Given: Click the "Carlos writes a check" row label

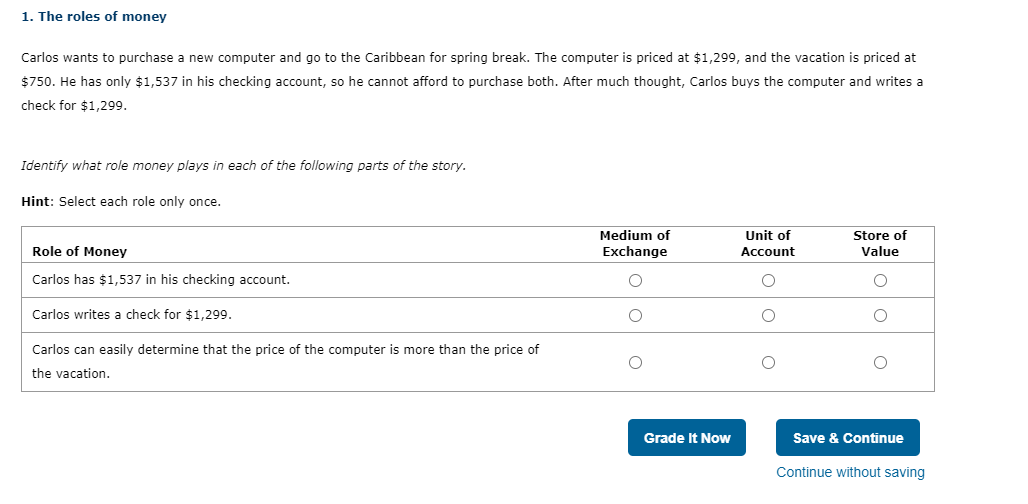Looking at the screenshot, I should pos(132,315).
